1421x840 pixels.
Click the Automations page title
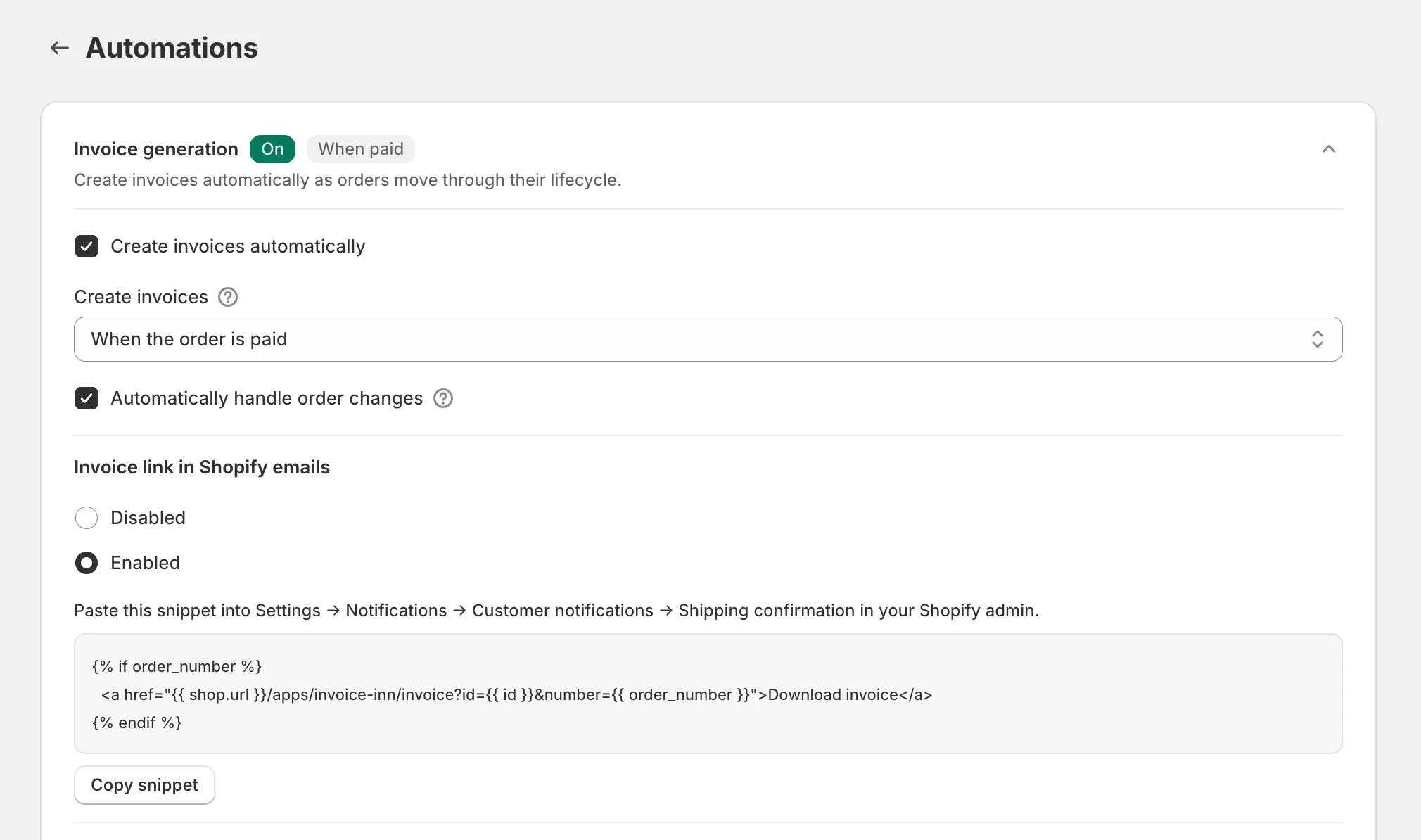[172, 48]
